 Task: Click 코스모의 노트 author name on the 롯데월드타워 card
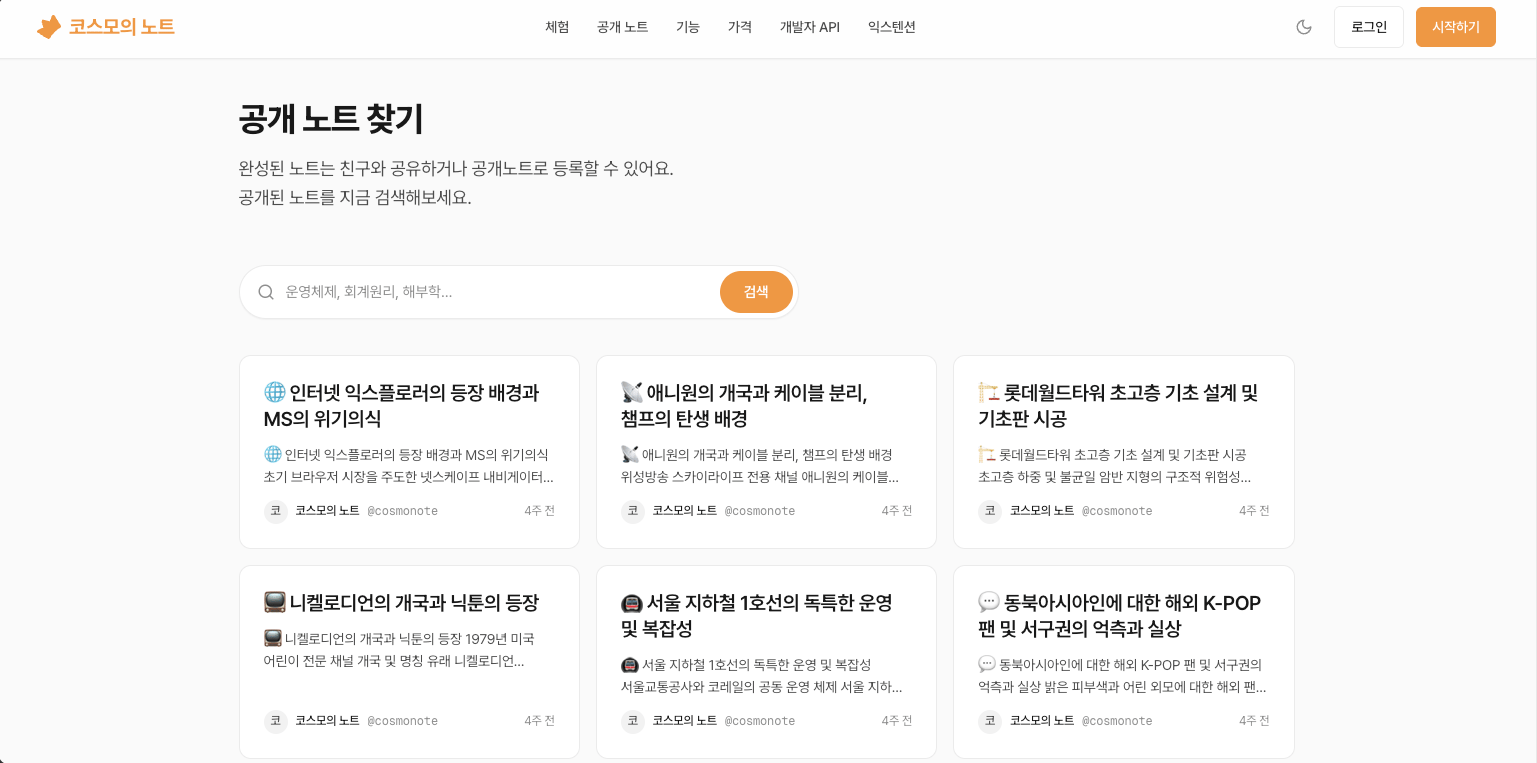pos(1042,511)
